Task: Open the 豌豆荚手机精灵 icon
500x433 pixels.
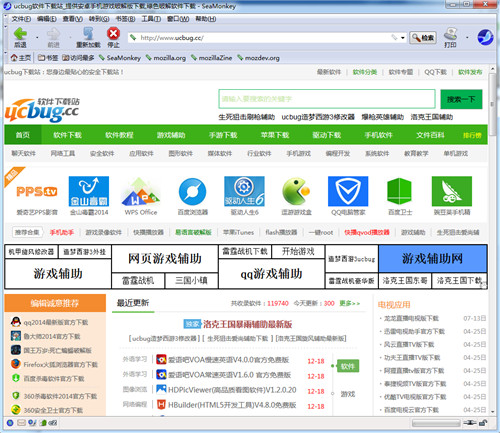Action: click(452, 191)
